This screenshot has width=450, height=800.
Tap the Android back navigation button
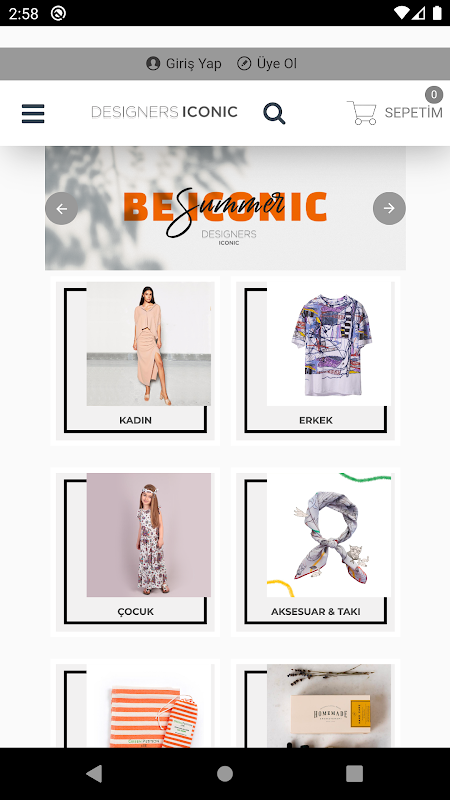click(x=94, y=773)
